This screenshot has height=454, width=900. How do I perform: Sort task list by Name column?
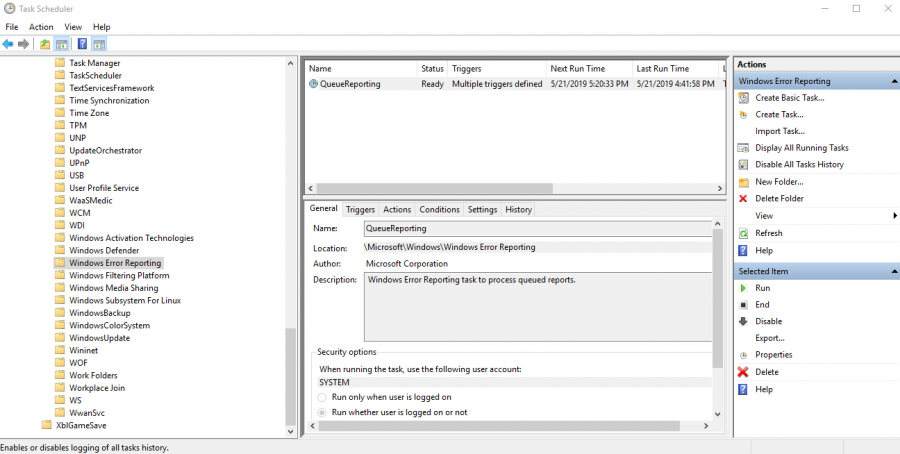pos(360,68)
